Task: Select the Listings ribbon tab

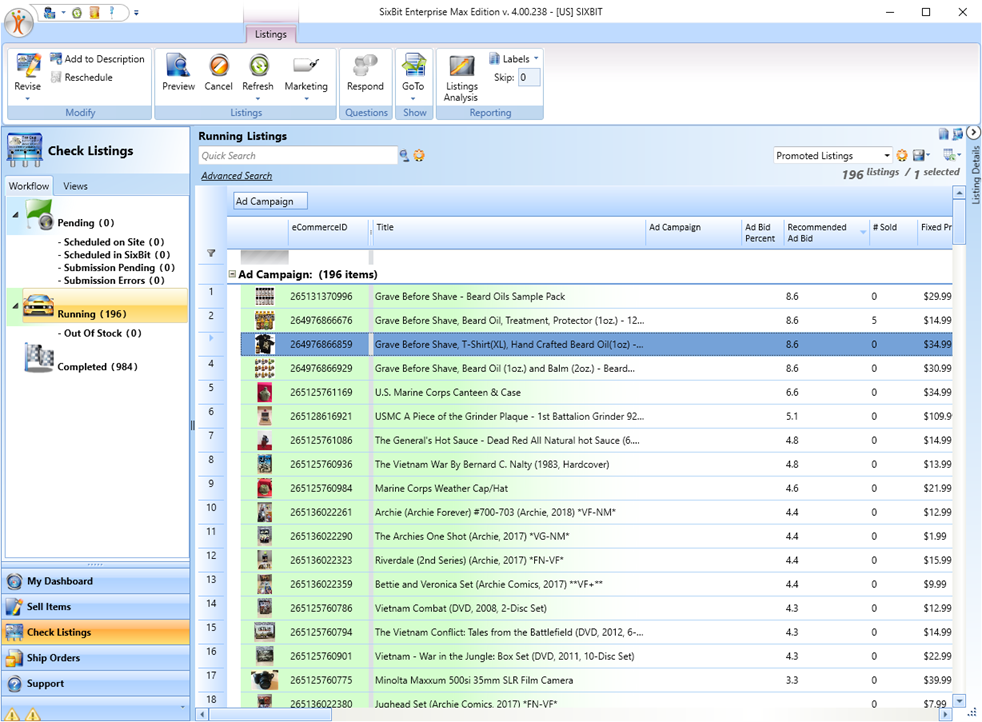Action: click(270, 34)
